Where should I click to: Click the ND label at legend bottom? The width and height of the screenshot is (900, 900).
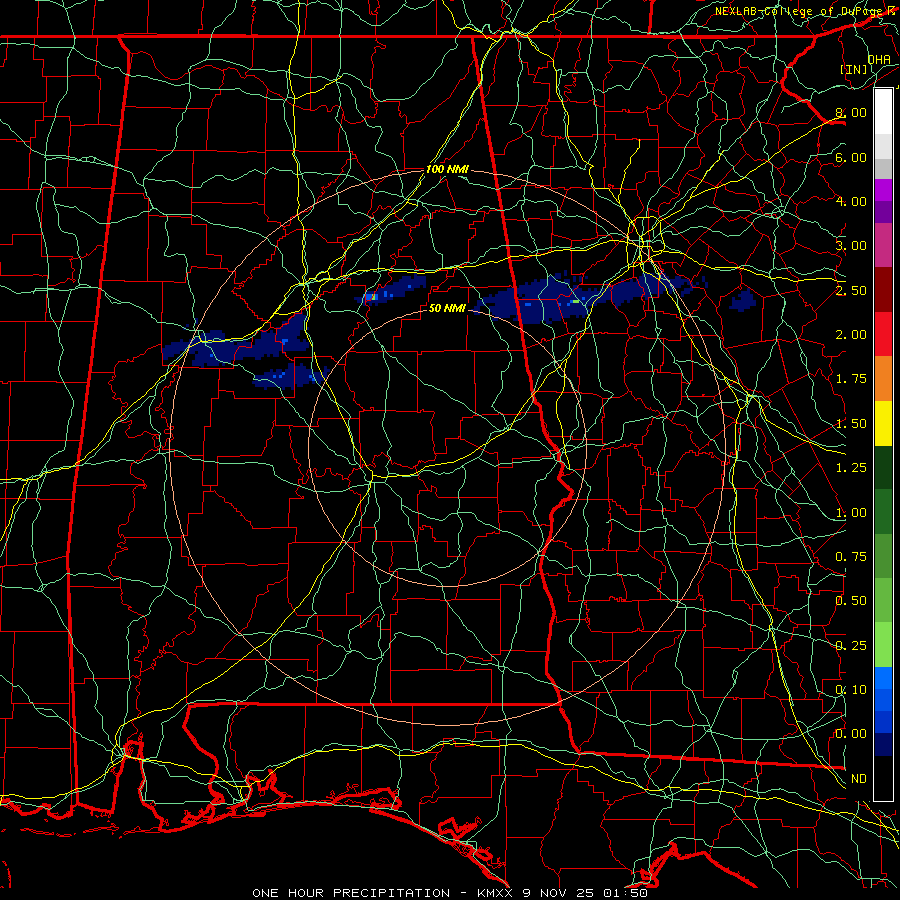pos(859,779)
